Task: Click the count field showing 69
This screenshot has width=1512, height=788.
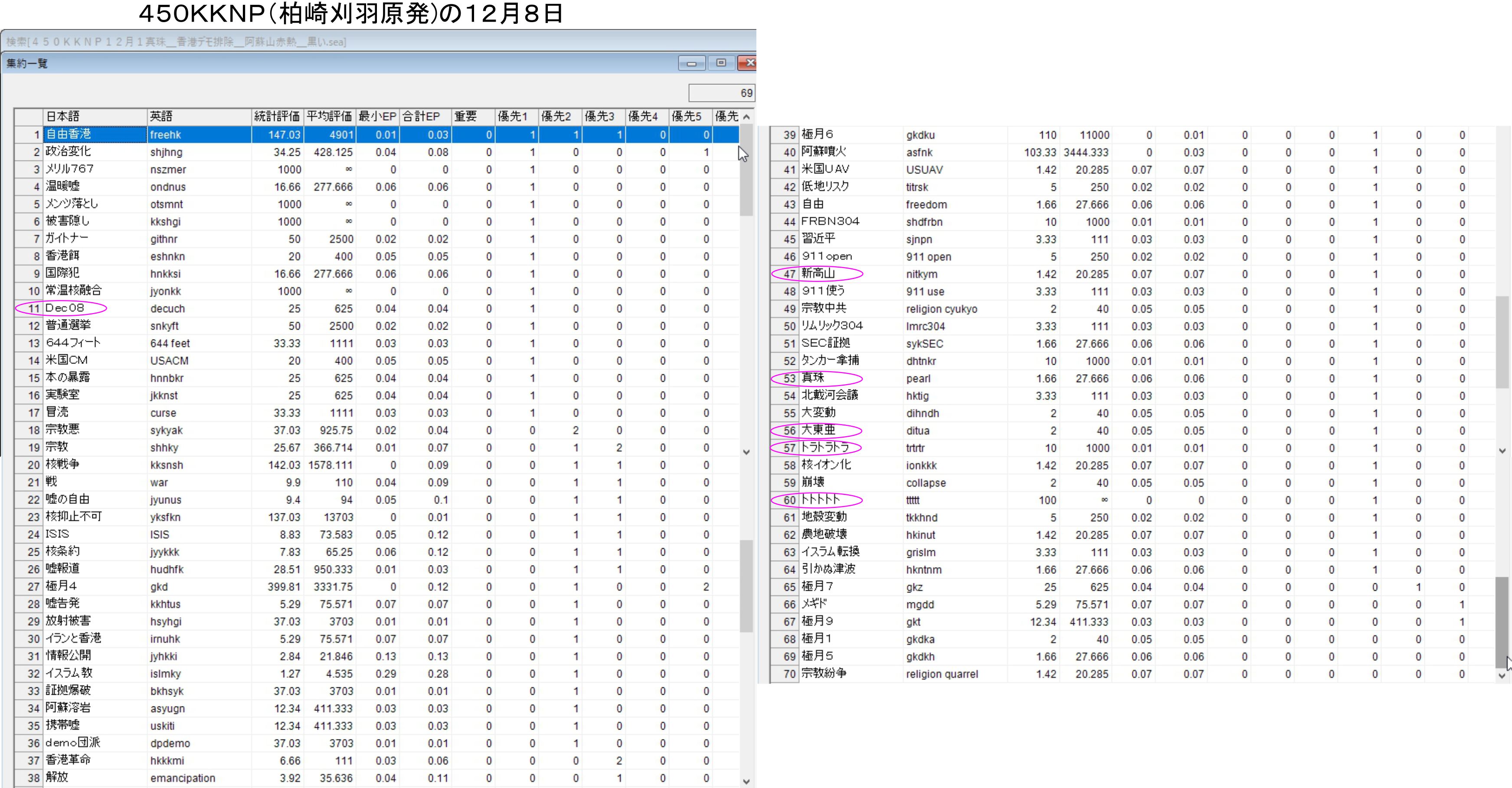Action: pyautogui.click(x=721, y=93)
